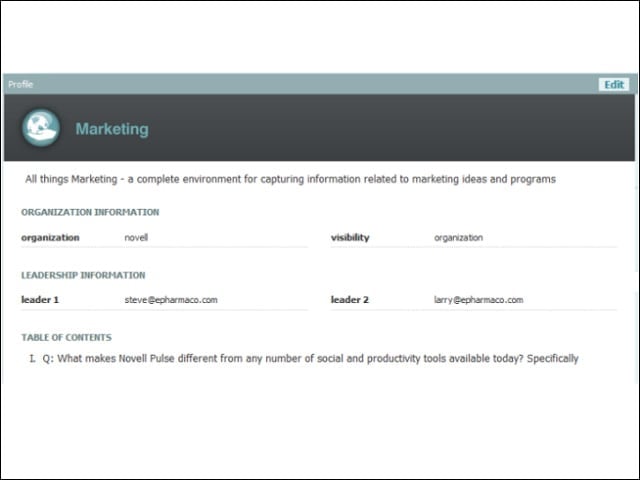Open the Novell Pulse question entry
The image size is (640, 480).
point(310,358)
